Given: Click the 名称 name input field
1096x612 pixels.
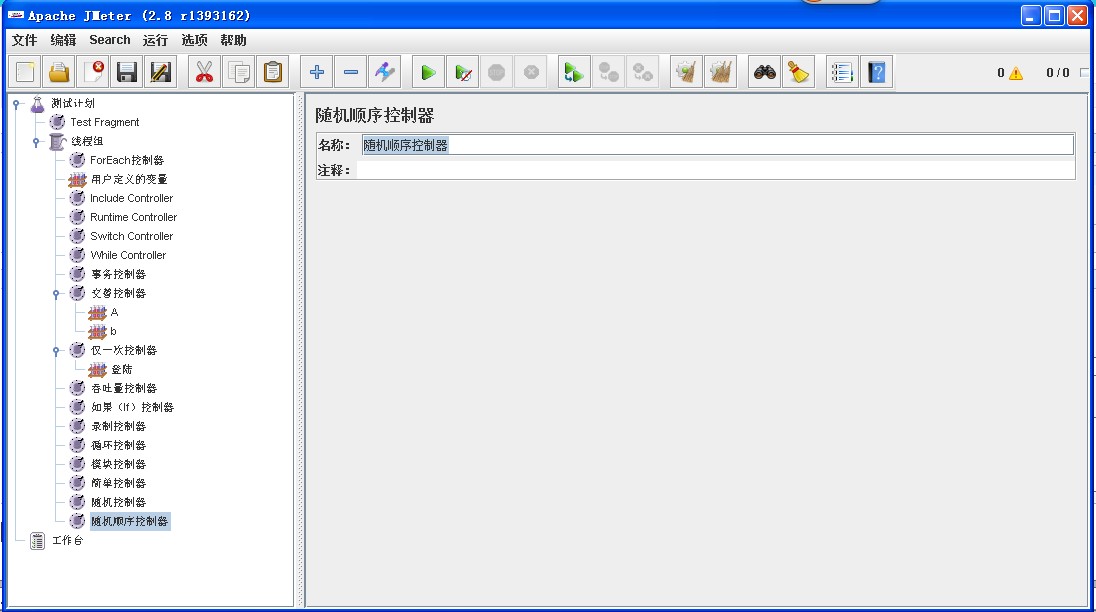Looking at the screenshot, I should click(717, 145).
